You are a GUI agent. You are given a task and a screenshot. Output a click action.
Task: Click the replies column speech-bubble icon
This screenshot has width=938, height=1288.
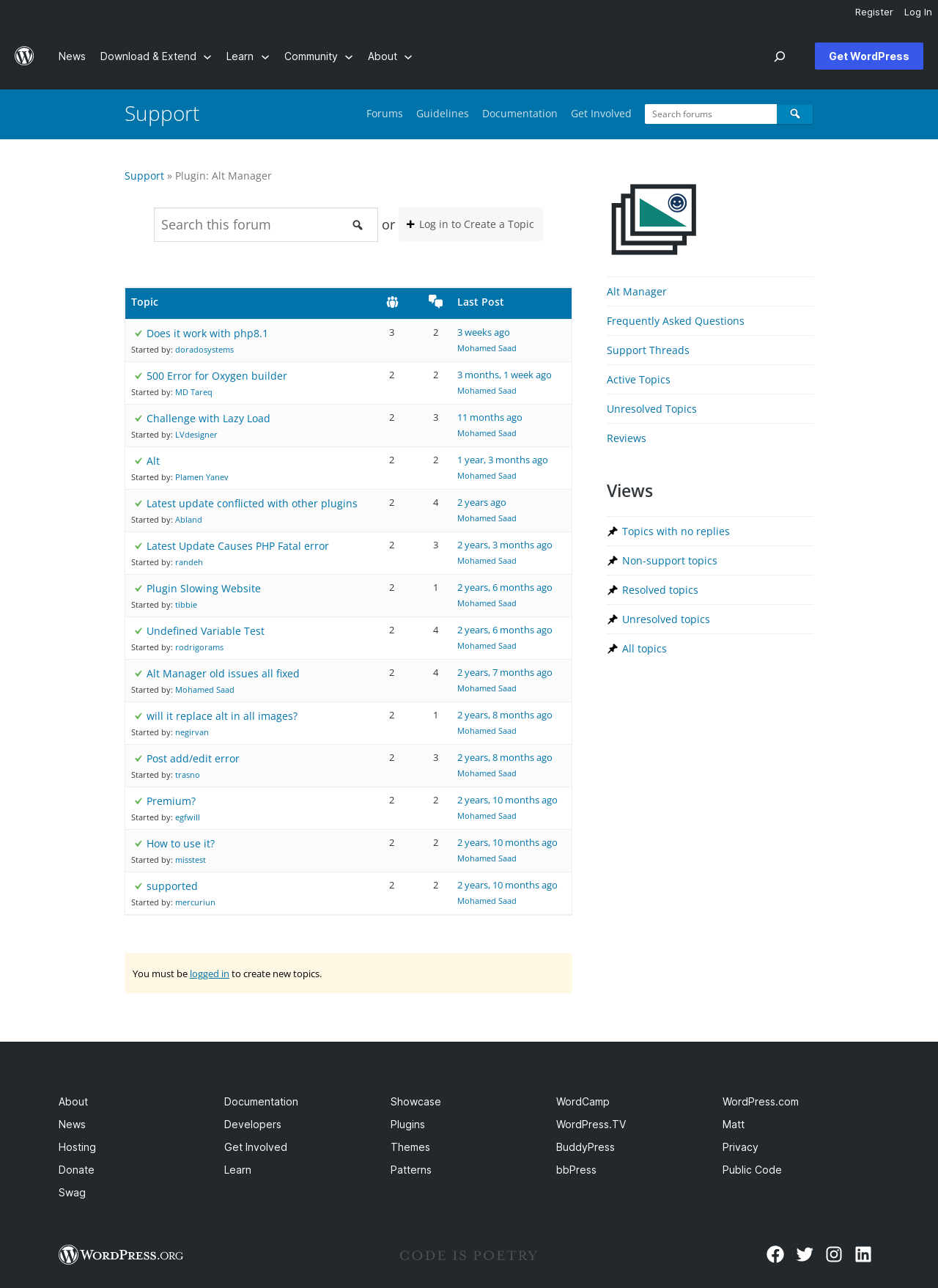click(436, 301)
